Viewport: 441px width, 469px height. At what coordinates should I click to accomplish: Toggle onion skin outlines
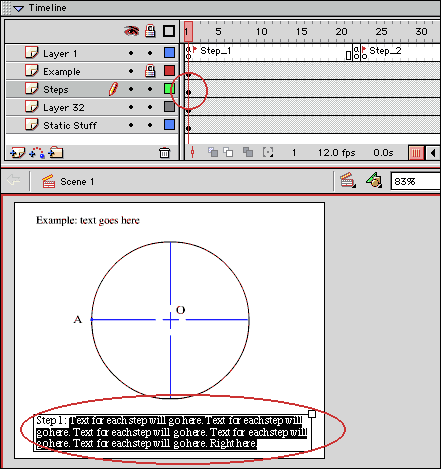click(x=228, y=152)
